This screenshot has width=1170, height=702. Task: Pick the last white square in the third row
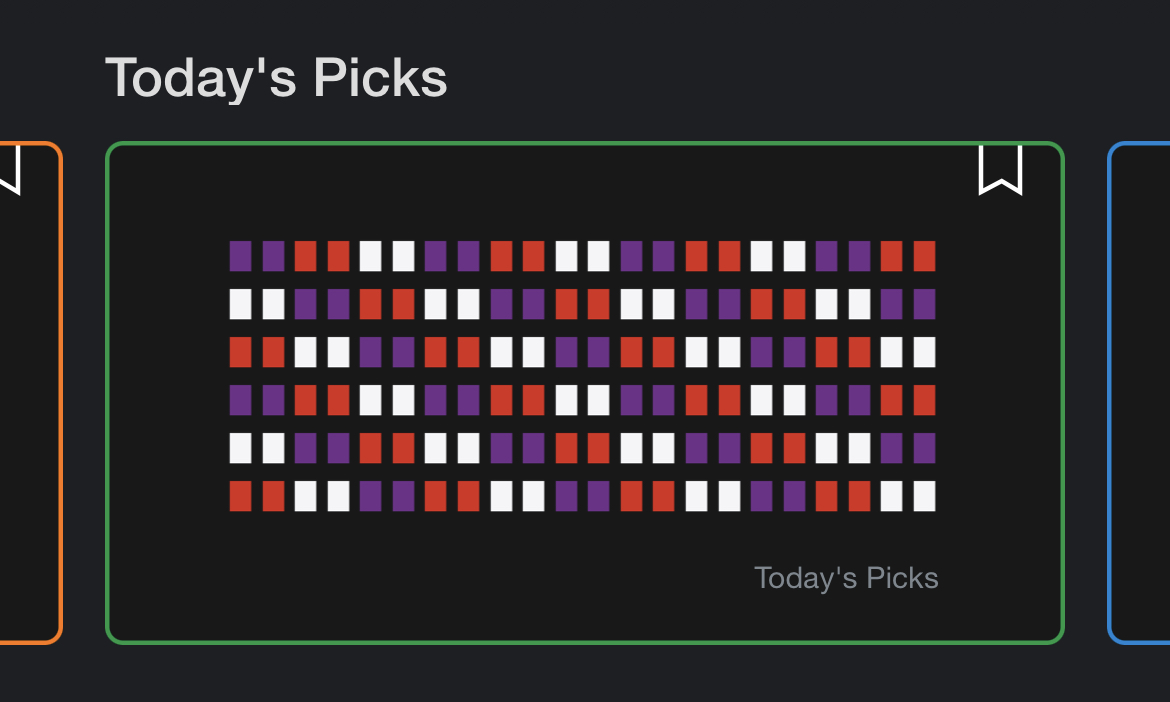924,352
